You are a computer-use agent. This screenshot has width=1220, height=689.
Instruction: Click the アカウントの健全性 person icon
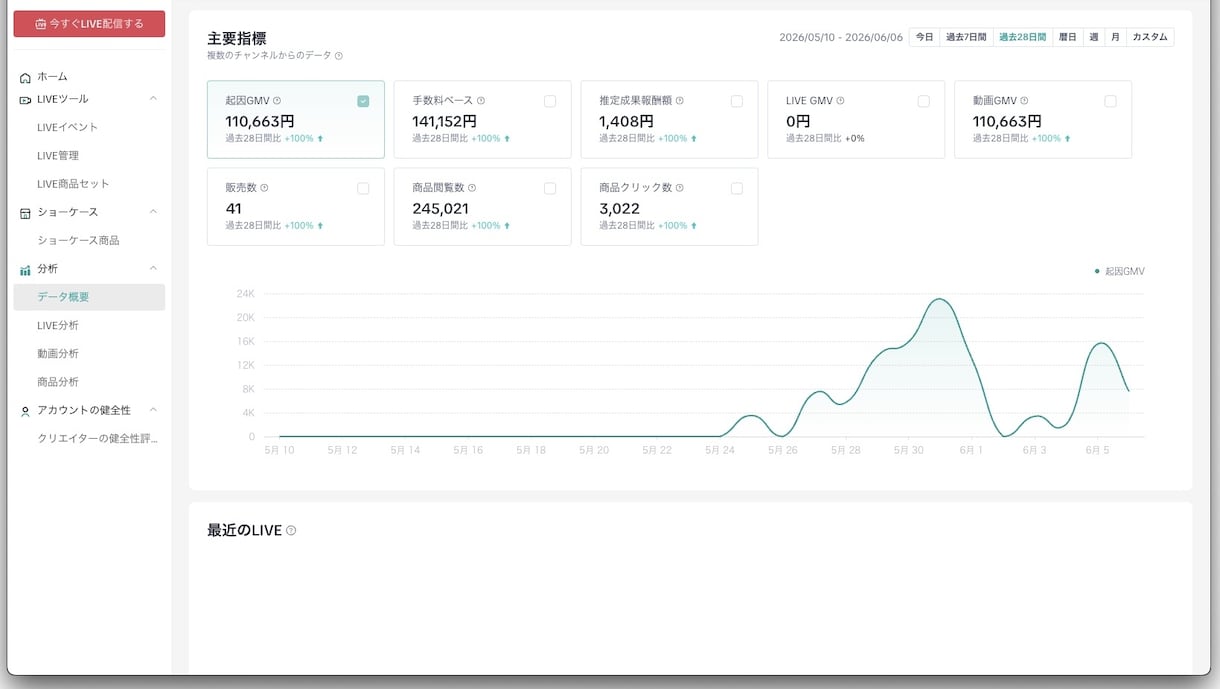click(25, 411)
